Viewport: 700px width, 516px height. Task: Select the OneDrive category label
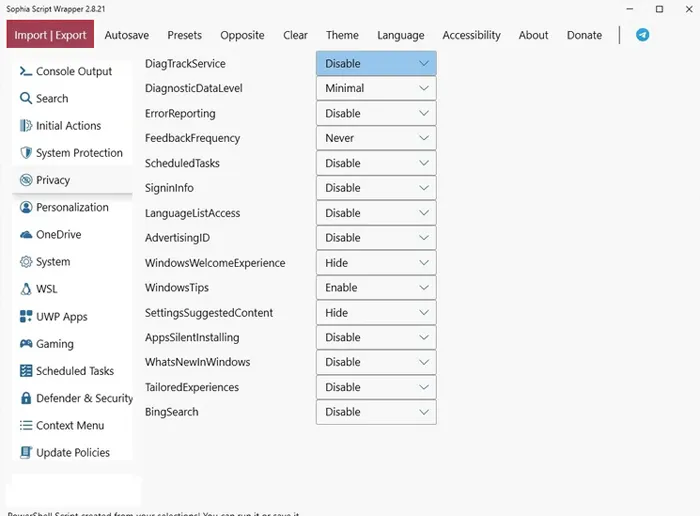pyautogui.click(x=58, y=234)
